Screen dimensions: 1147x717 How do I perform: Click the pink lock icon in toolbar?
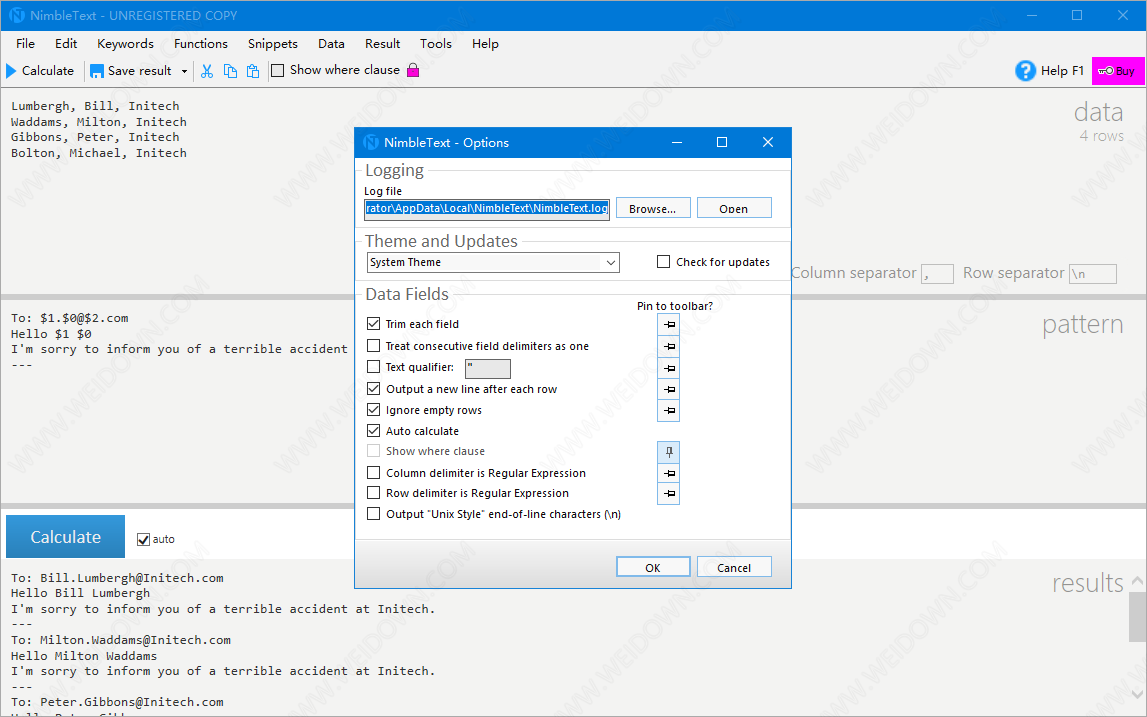(x=413, y=70)
